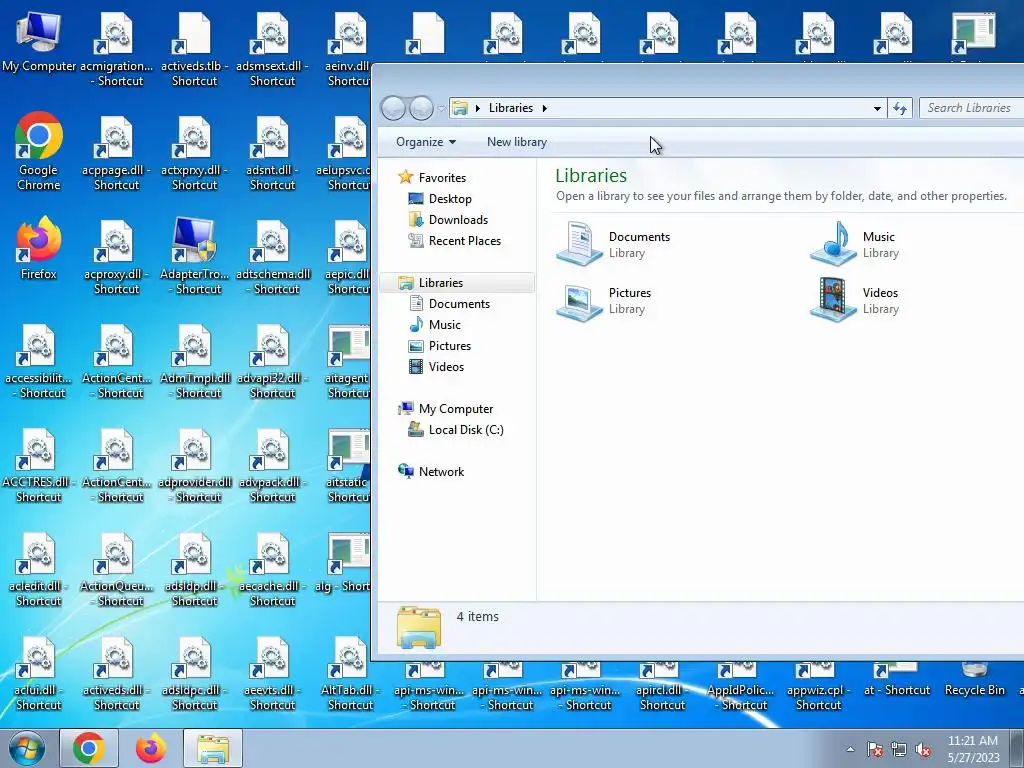Select the advapi32.dll shortcut on the desktop
Viewport: 1024px width, 768px height.
click(x=272, y=360)
